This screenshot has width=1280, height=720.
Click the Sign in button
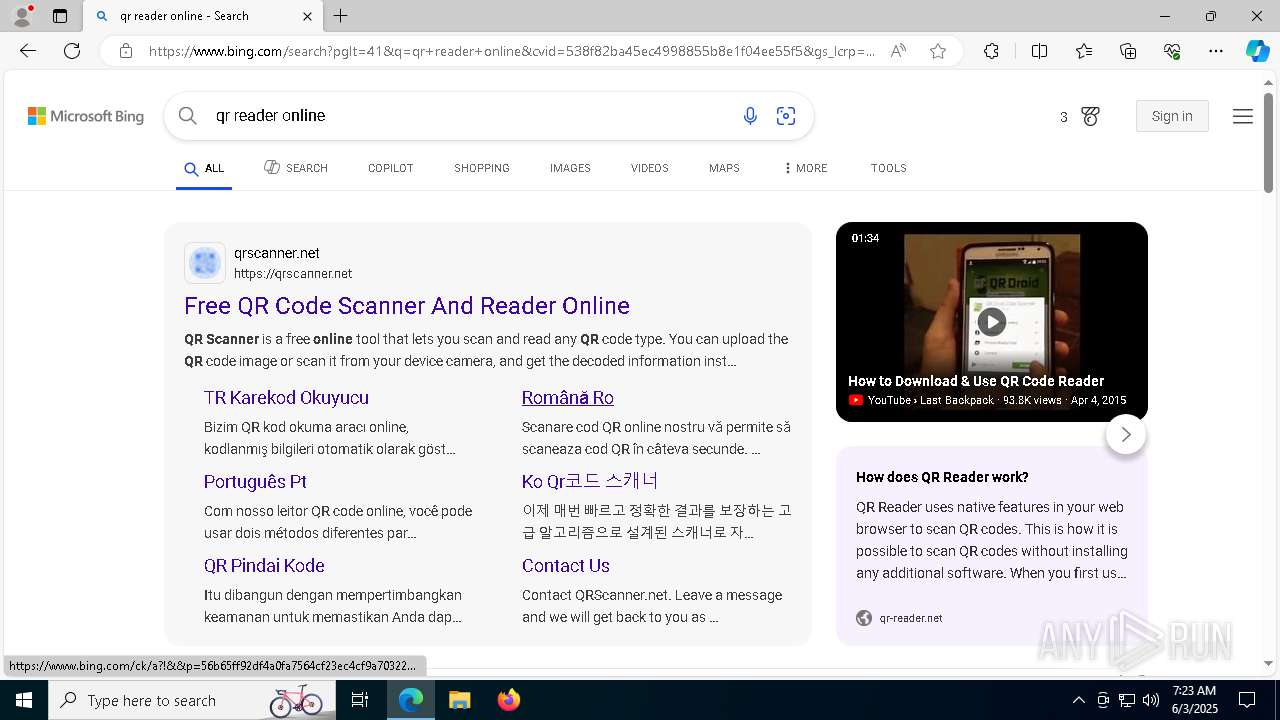coord(1172,116)
